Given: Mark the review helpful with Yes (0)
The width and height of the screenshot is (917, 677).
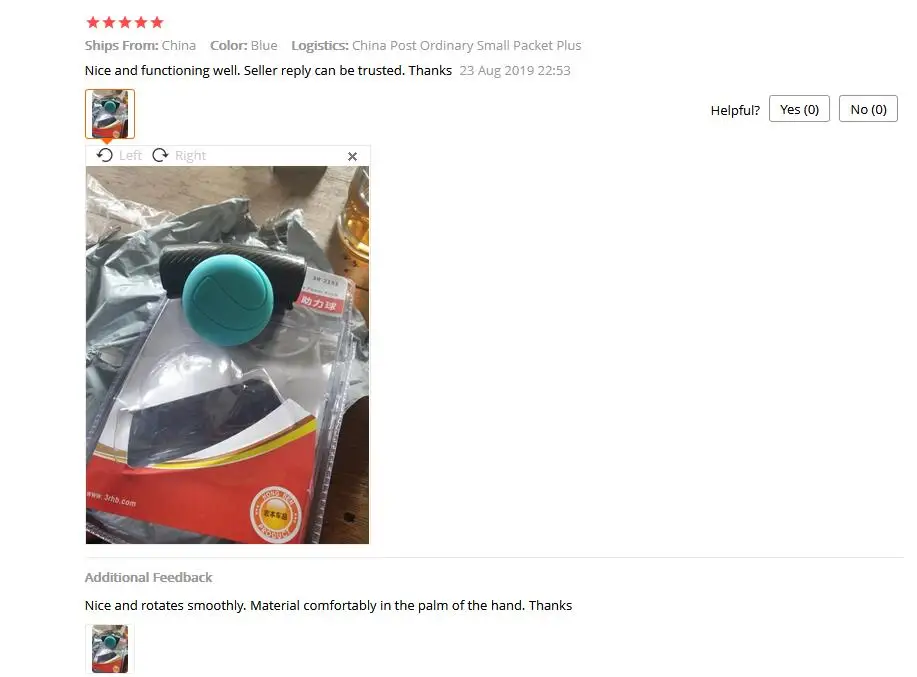Looking at the screenshot, I should (799, 109).
